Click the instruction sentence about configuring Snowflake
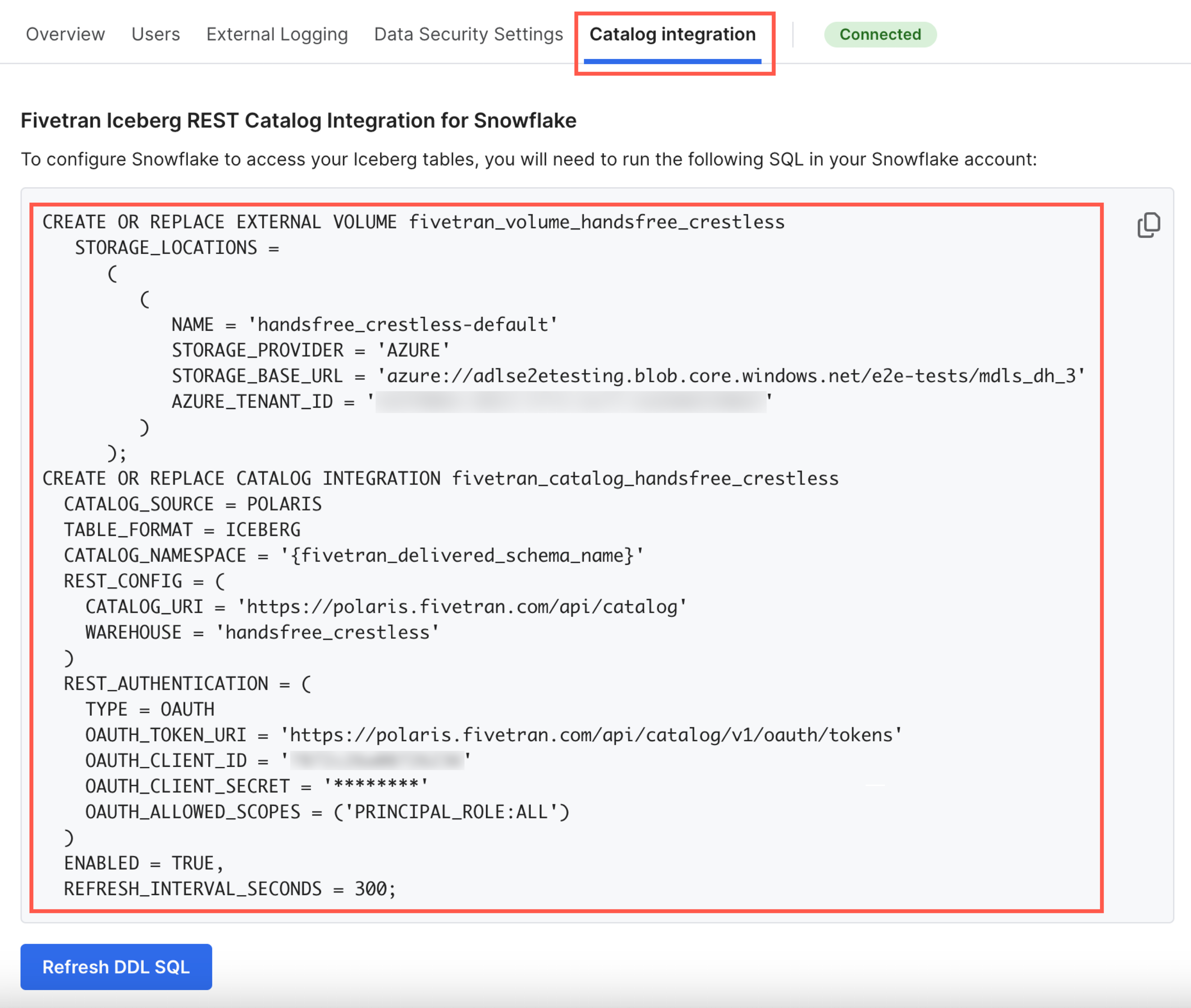1191x1008 pixels. tap(529, 159)
